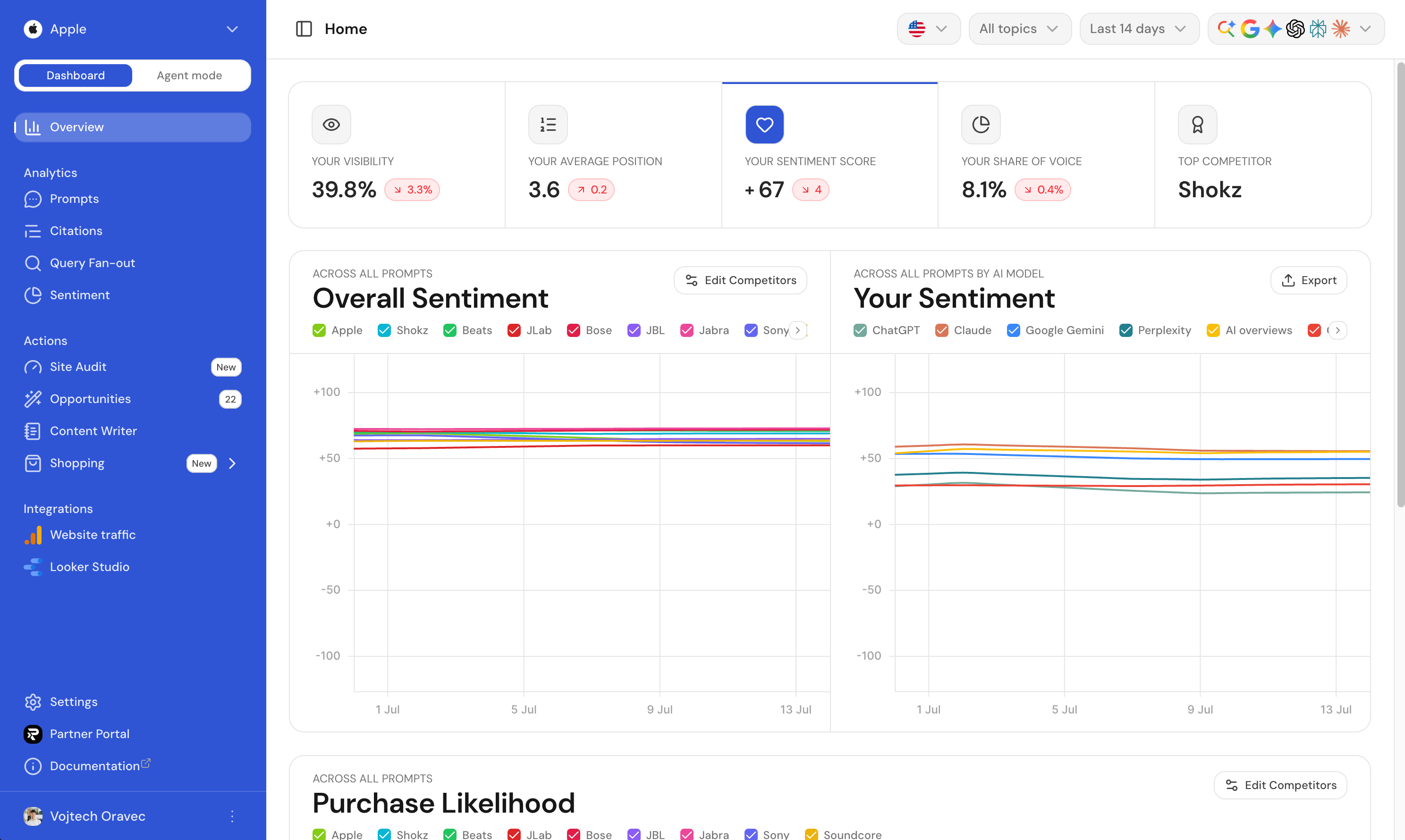Screen dimensions: 1405x840
Task: Uncheck Apple in Overall Sentiment legend
Action: tap(320, 330)
